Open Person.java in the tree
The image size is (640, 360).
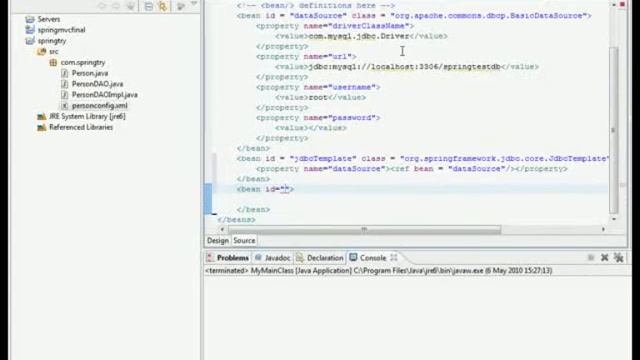[x=90, y=73]
